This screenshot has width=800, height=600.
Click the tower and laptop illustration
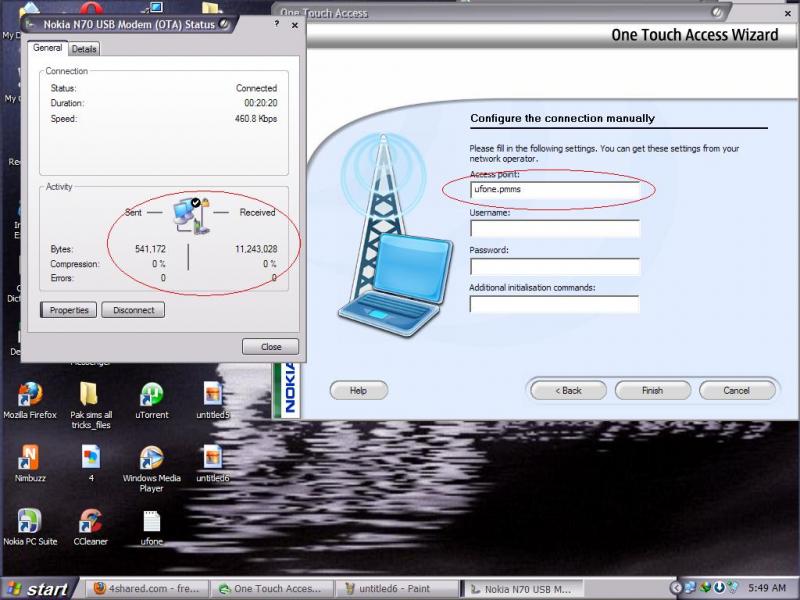coord(394,235)
